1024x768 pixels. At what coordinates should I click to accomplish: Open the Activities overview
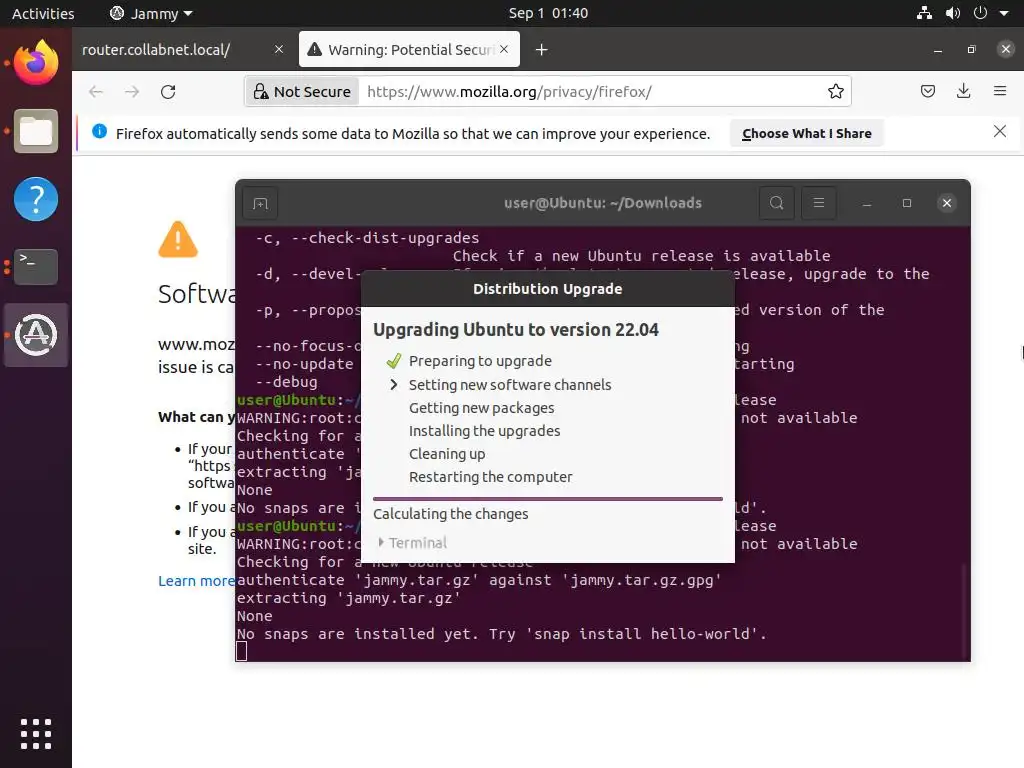[43, 13]
